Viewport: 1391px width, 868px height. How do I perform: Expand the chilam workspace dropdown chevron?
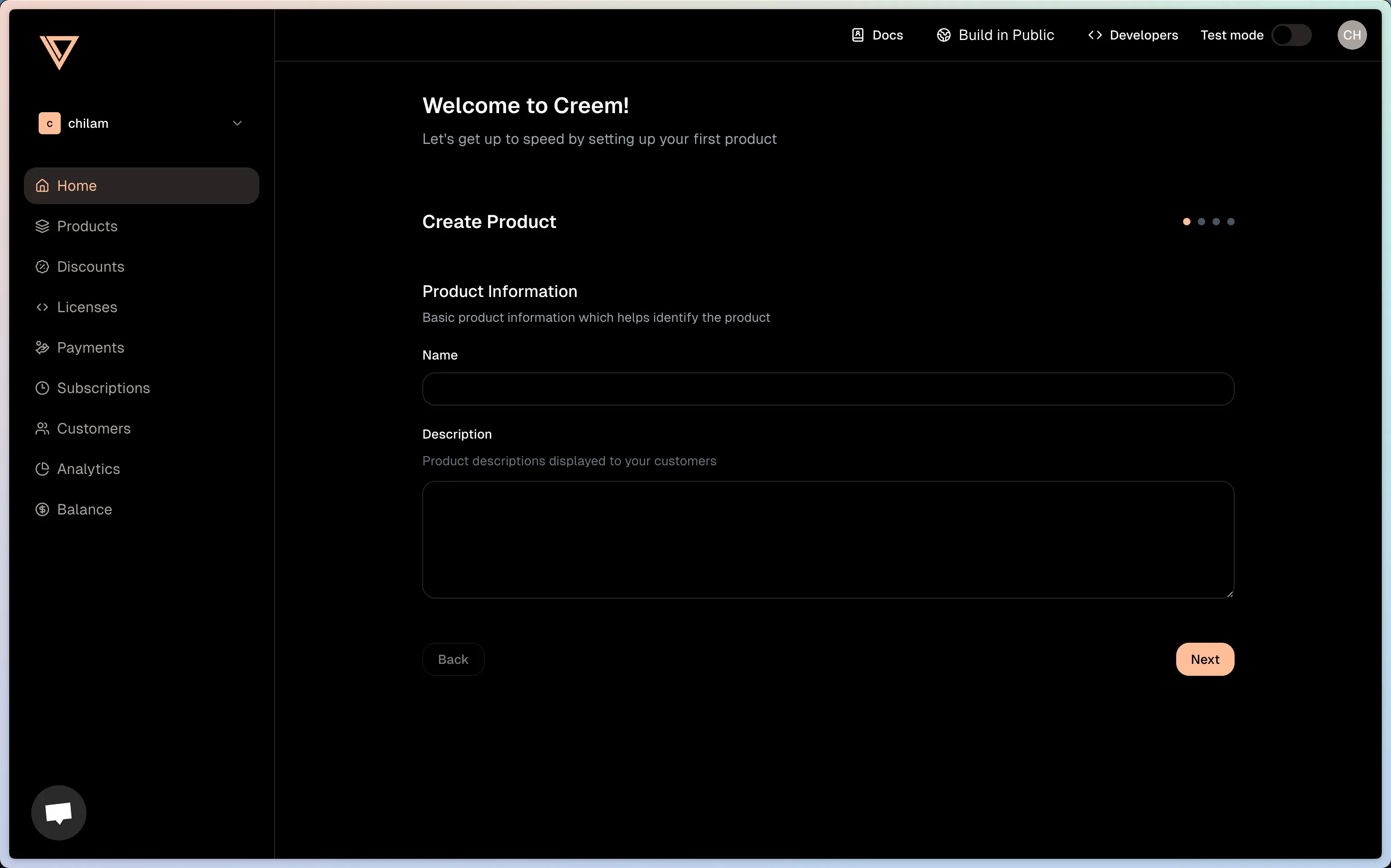coord(237,123)
